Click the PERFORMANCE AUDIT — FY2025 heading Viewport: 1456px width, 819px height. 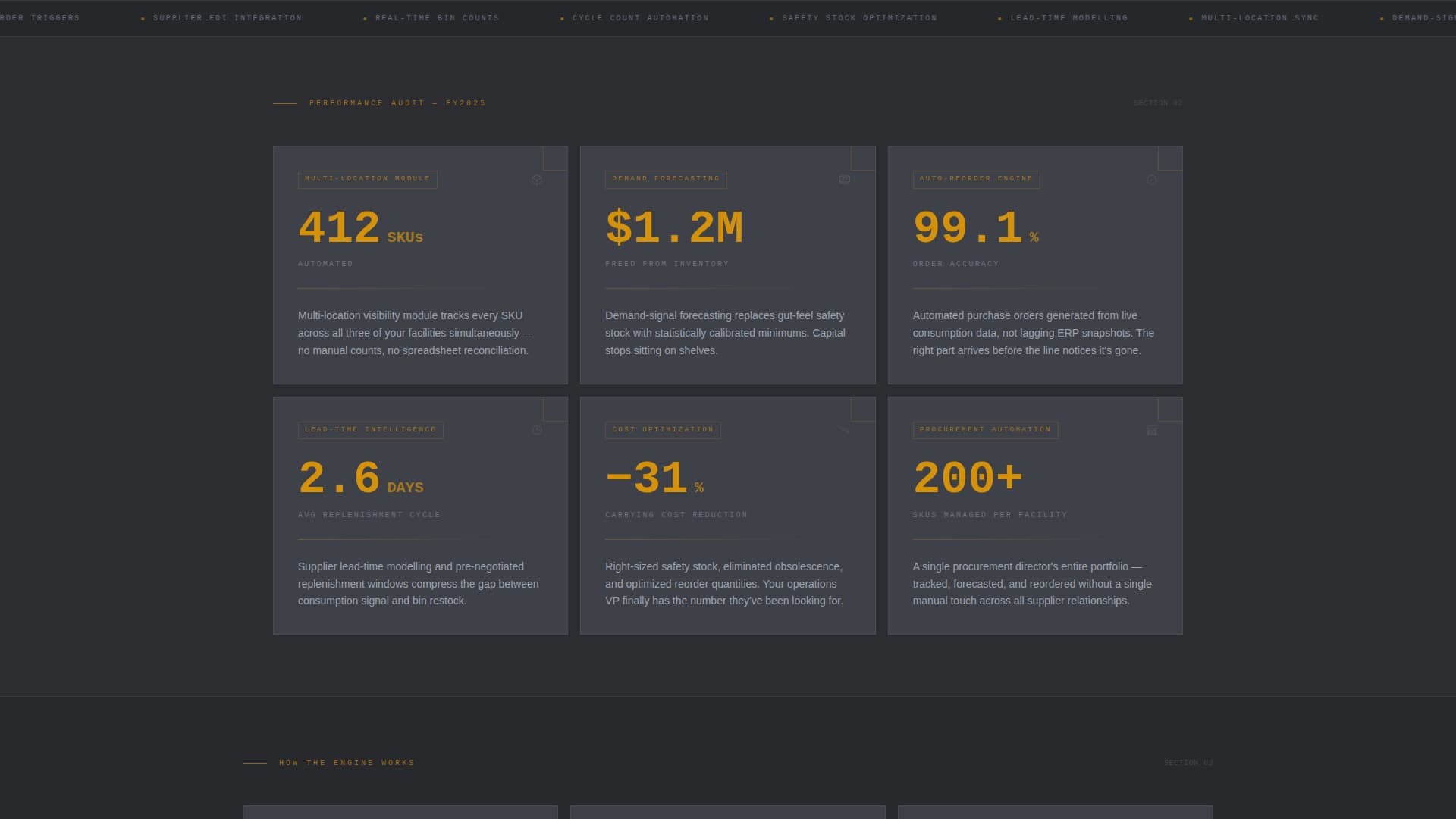[397, 103]
